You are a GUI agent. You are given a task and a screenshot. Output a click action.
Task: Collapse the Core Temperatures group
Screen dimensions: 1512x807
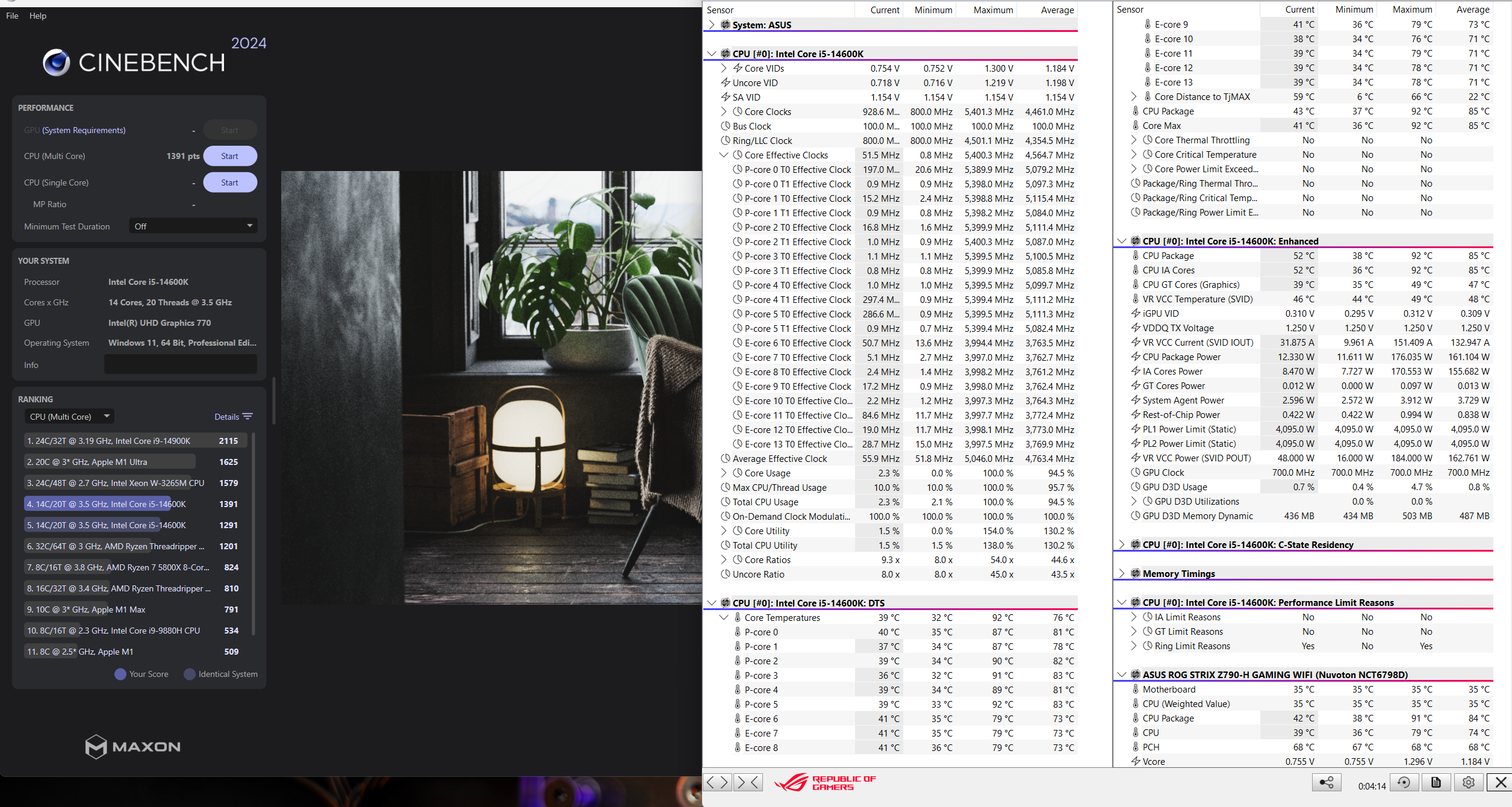click(x=724, y=617)
